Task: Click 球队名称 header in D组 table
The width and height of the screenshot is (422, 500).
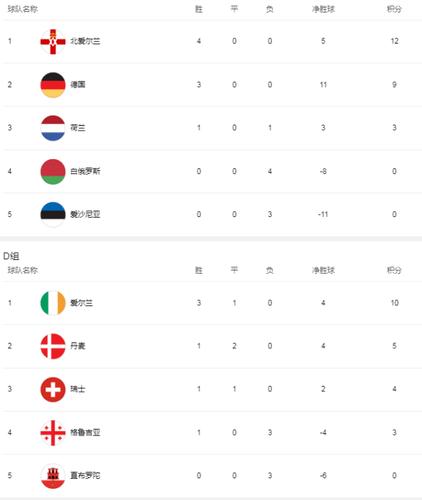Action: click(x=23, y=270)
